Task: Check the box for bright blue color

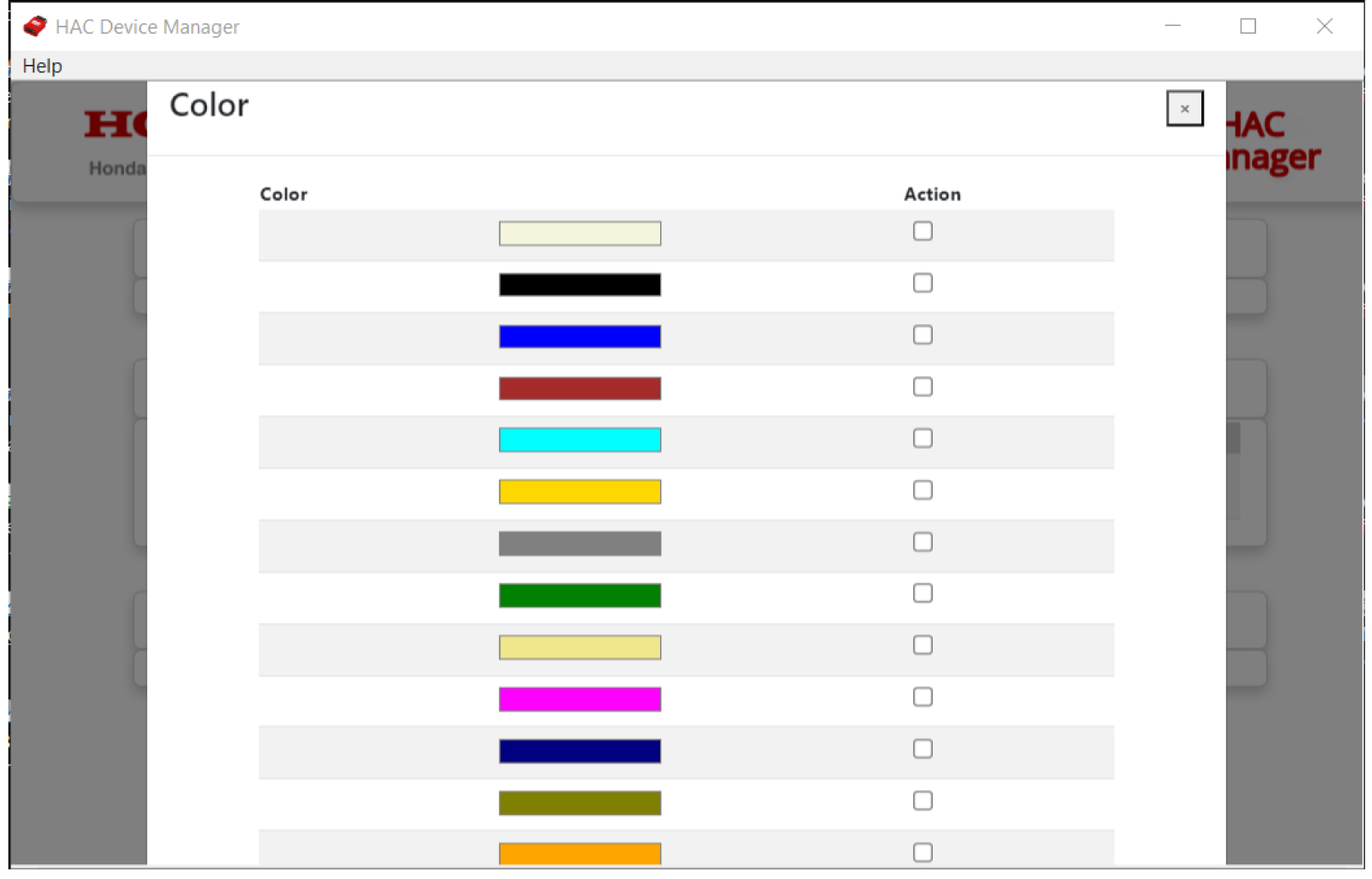Action: (x=922, y=335)
